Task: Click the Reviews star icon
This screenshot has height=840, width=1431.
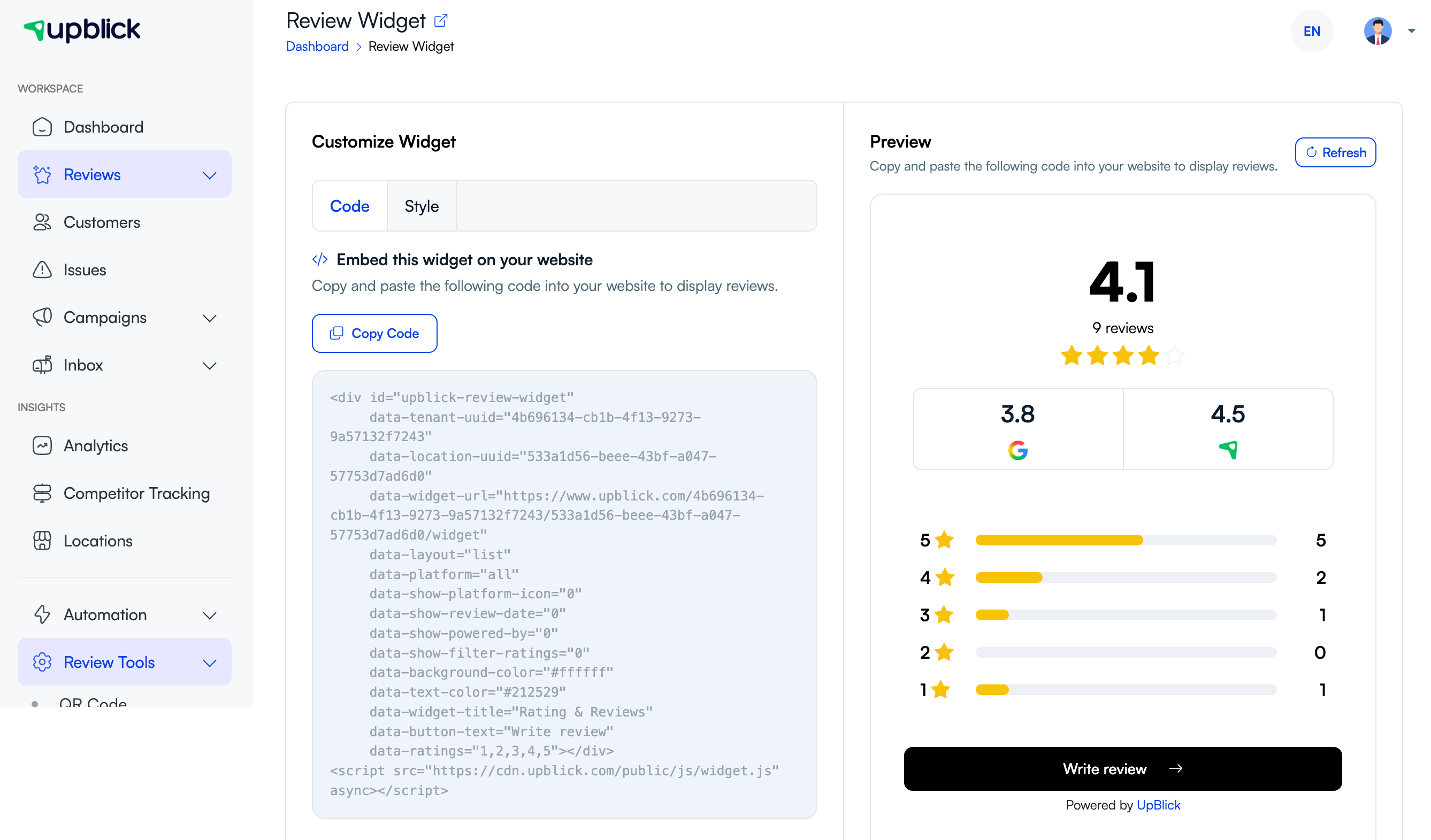Action: (42, 175)
